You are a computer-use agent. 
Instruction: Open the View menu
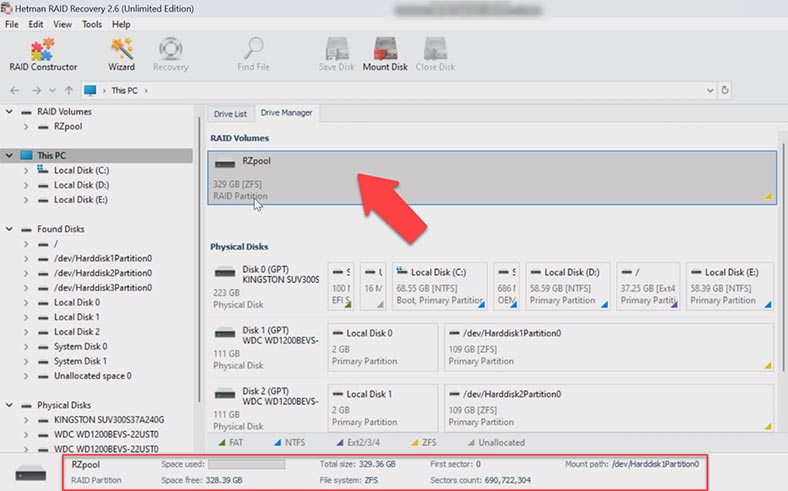pos(62,24)
